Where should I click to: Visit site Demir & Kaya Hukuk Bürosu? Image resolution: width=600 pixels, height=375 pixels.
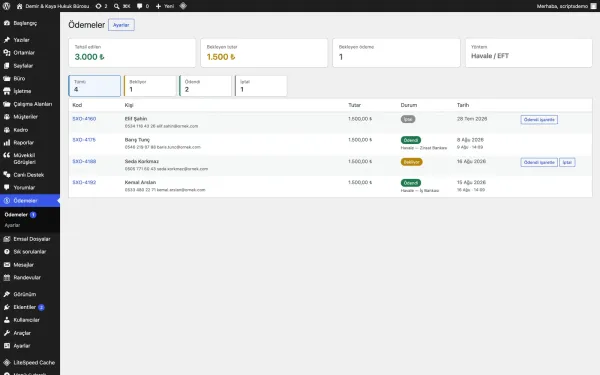pyautogui.click(x=53, y=6)
